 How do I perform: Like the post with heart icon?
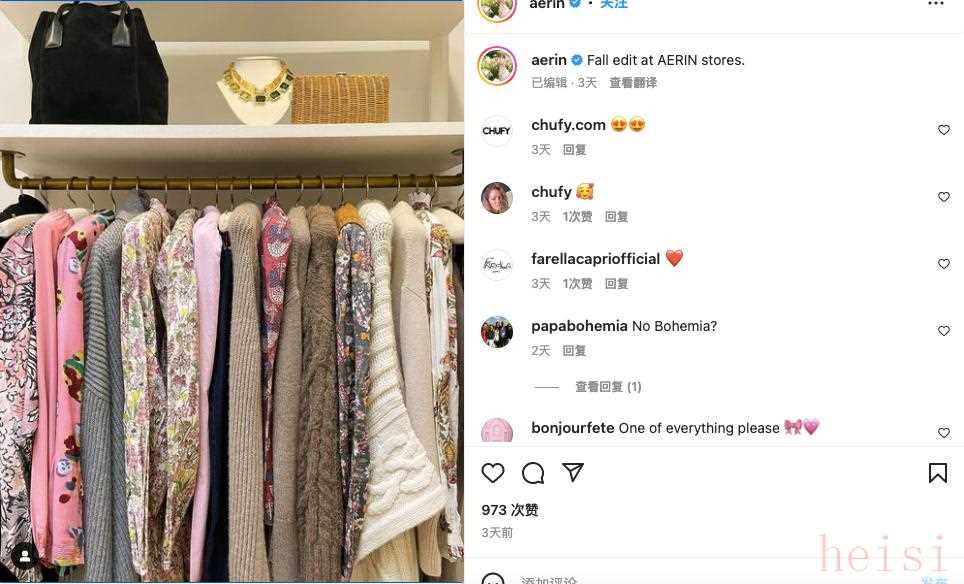coord(492,473)
